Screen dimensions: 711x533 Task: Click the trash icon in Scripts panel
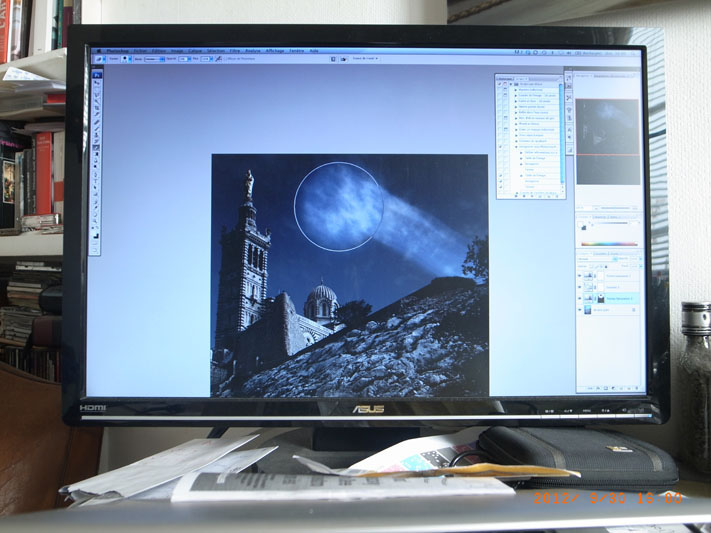tap(557, 196)
